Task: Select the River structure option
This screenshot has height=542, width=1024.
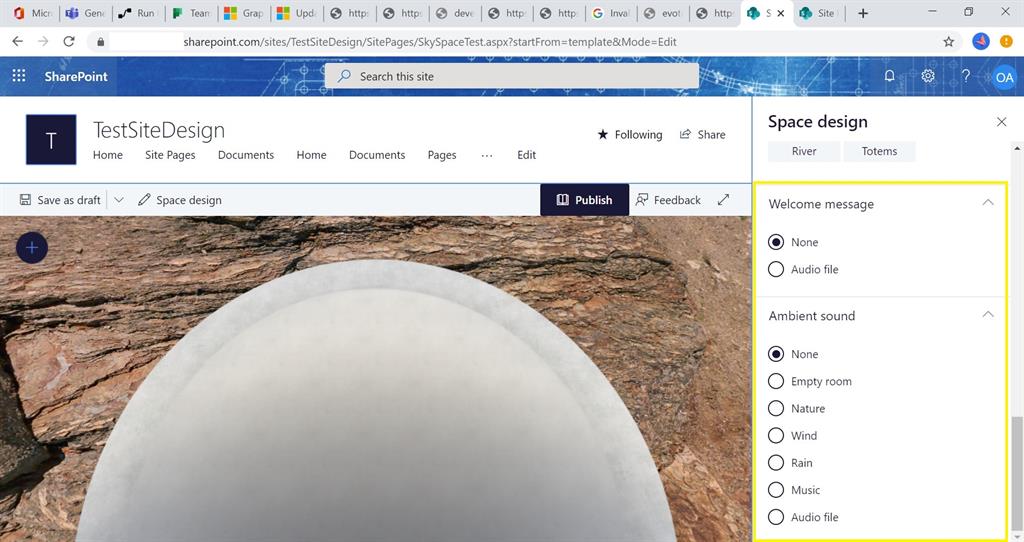Action: coord(804,151)
